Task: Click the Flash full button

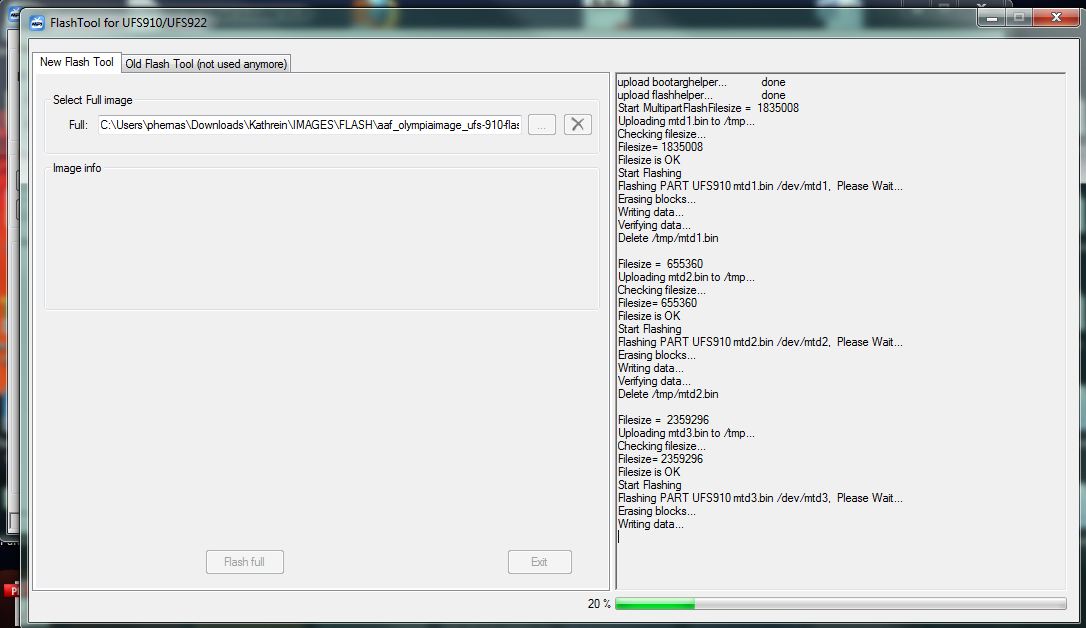Action: click(244, 562)
